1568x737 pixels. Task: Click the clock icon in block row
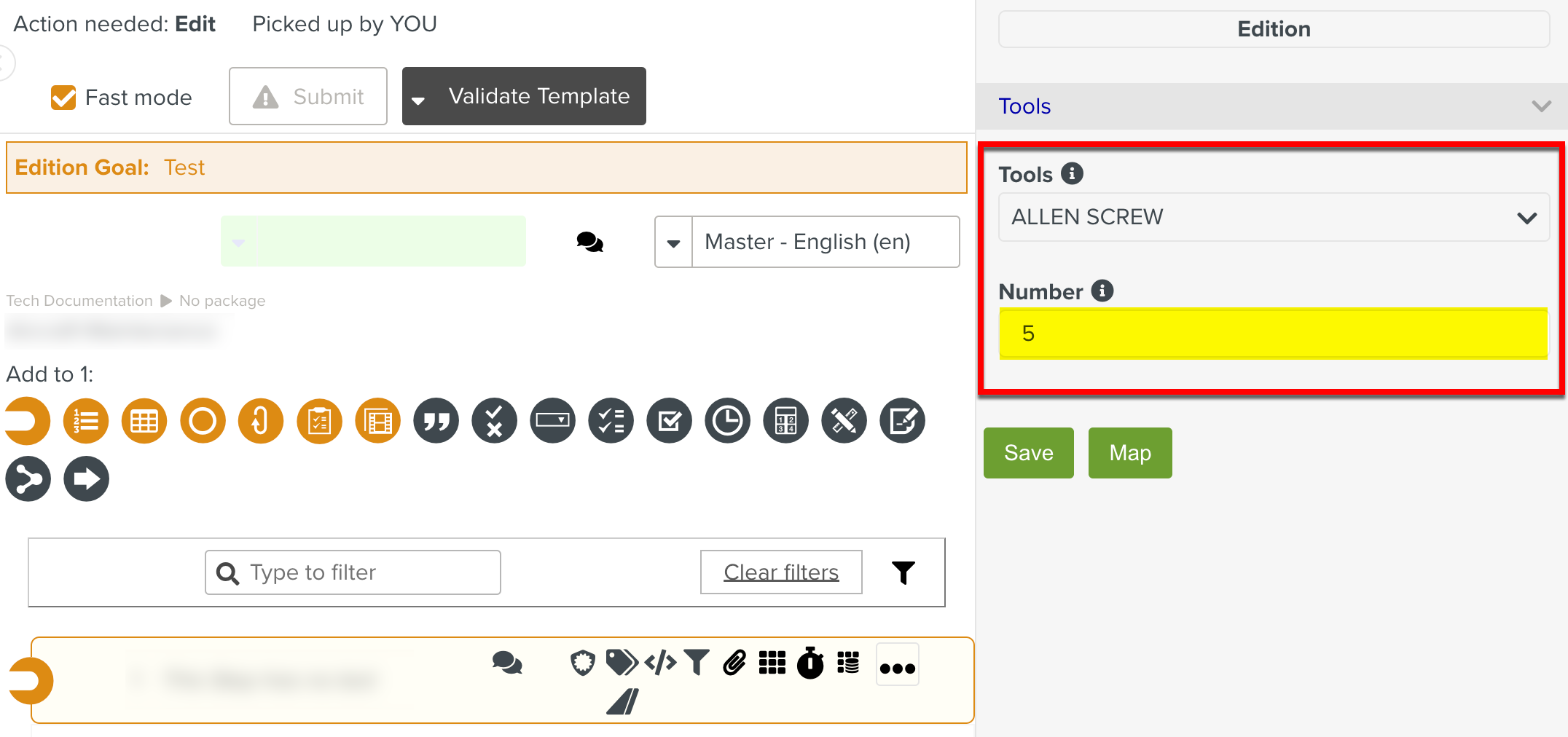tap(727, 421)
